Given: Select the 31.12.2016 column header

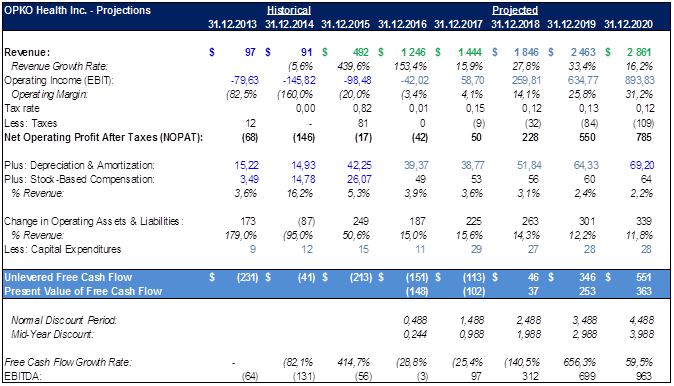Looking at the screenshot, I should (402, 24).
